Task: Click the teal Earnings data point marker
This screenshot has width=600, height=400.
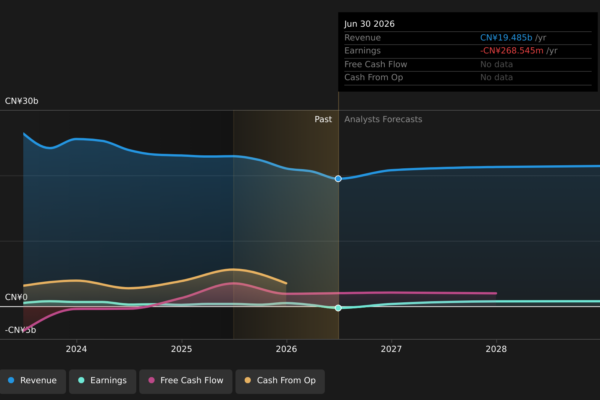Action: (338, 308)
